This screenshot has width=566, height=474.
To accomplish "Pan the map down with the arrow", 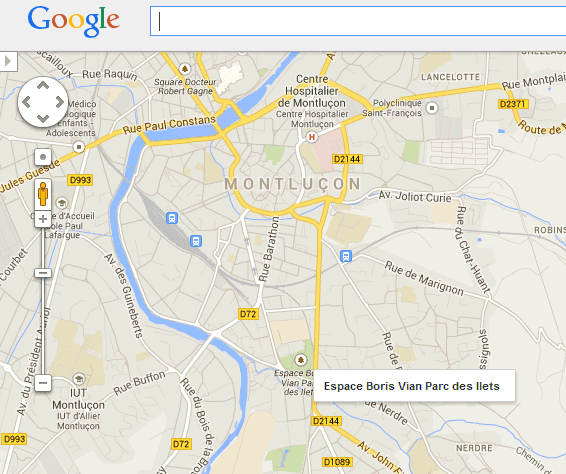I will [43, 118].
